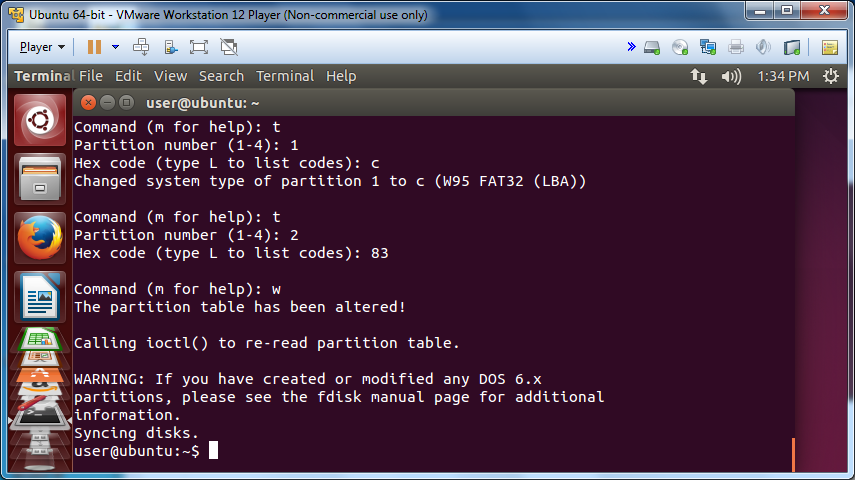
Task: Click the USB device icon
Action: tap(792, 47)
